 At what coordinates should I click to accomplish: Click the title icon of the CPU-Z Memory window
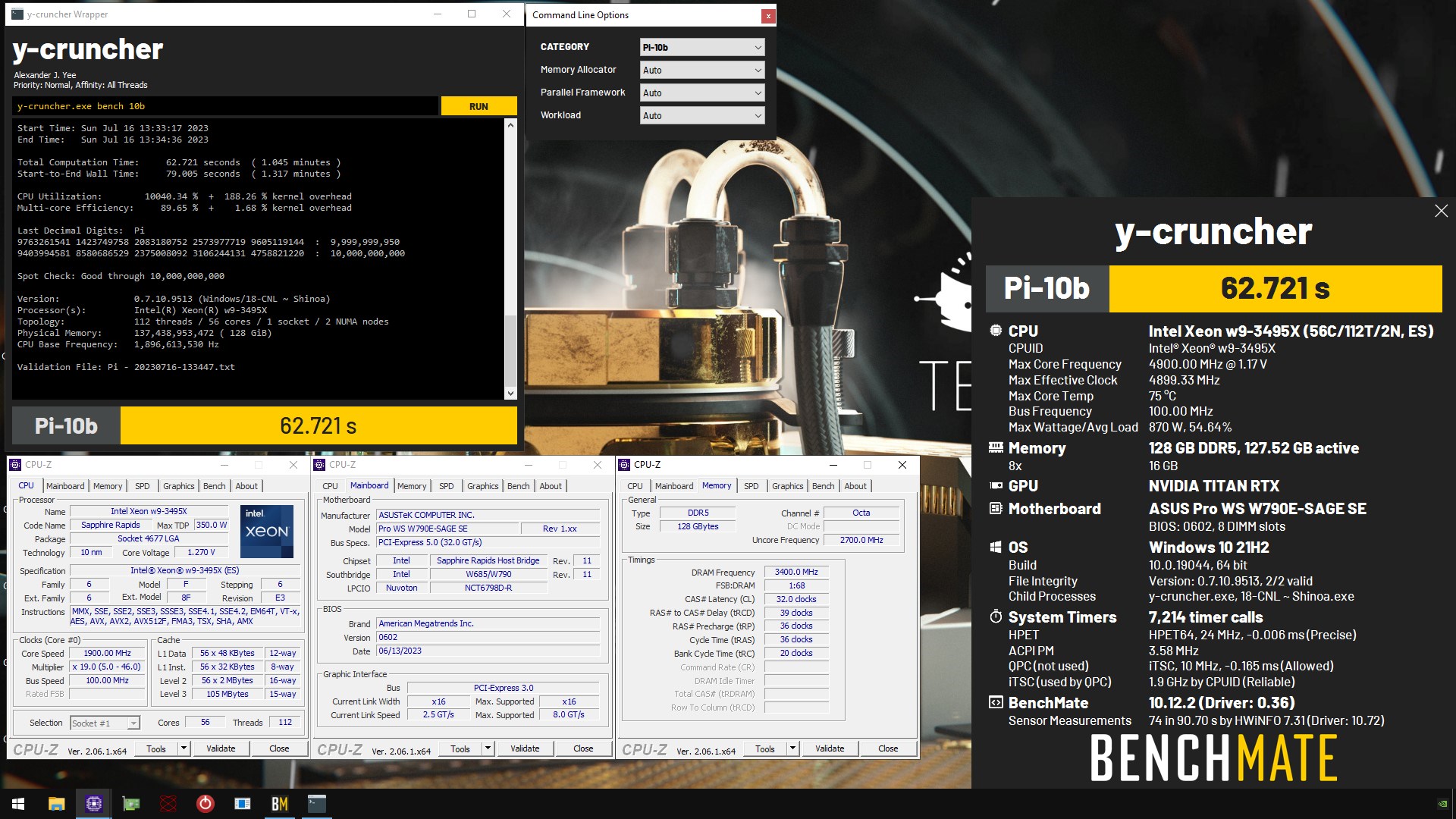624,465
